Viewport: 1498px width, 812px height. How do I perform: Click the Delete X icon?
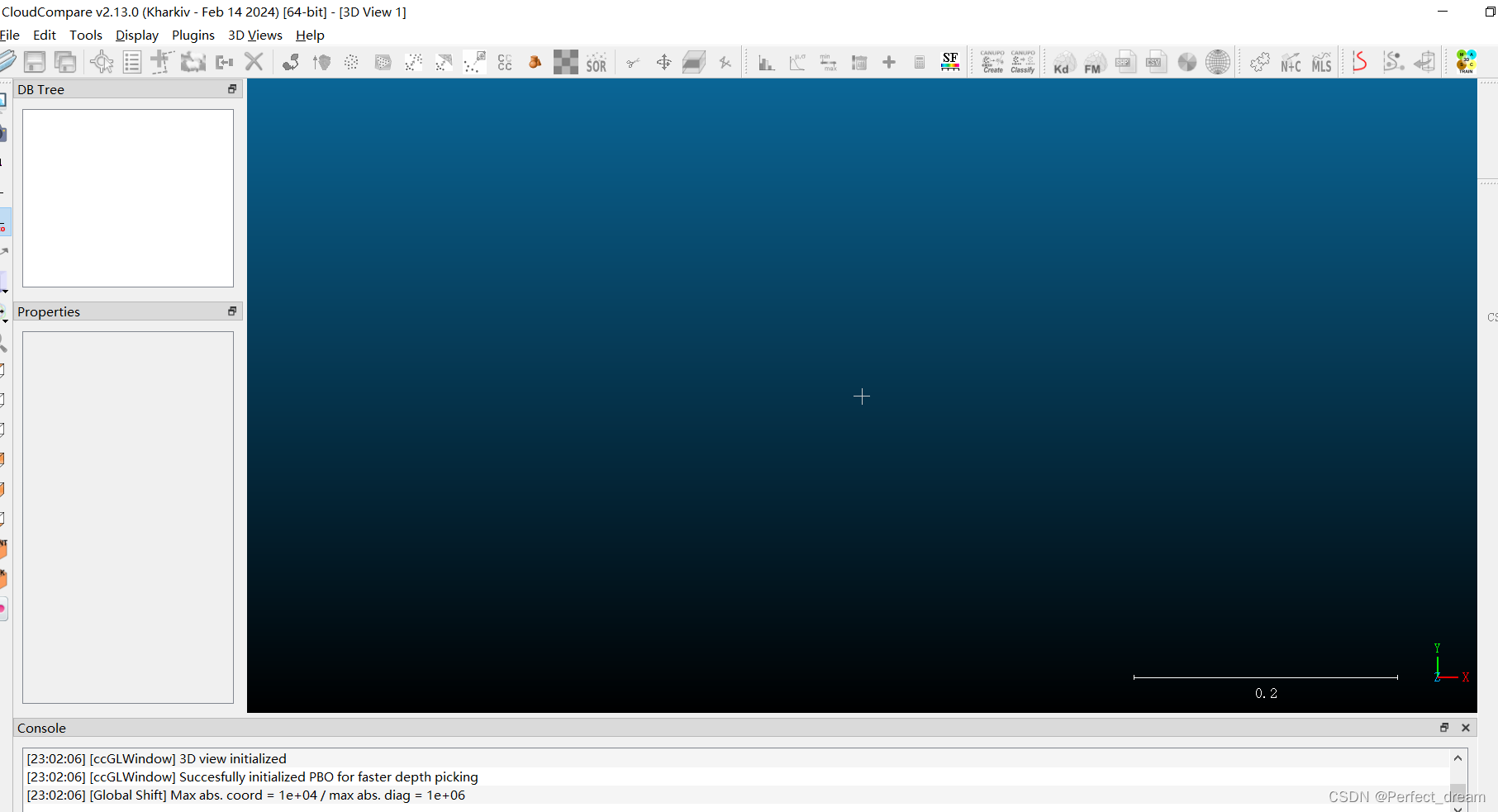coord(254,62)
